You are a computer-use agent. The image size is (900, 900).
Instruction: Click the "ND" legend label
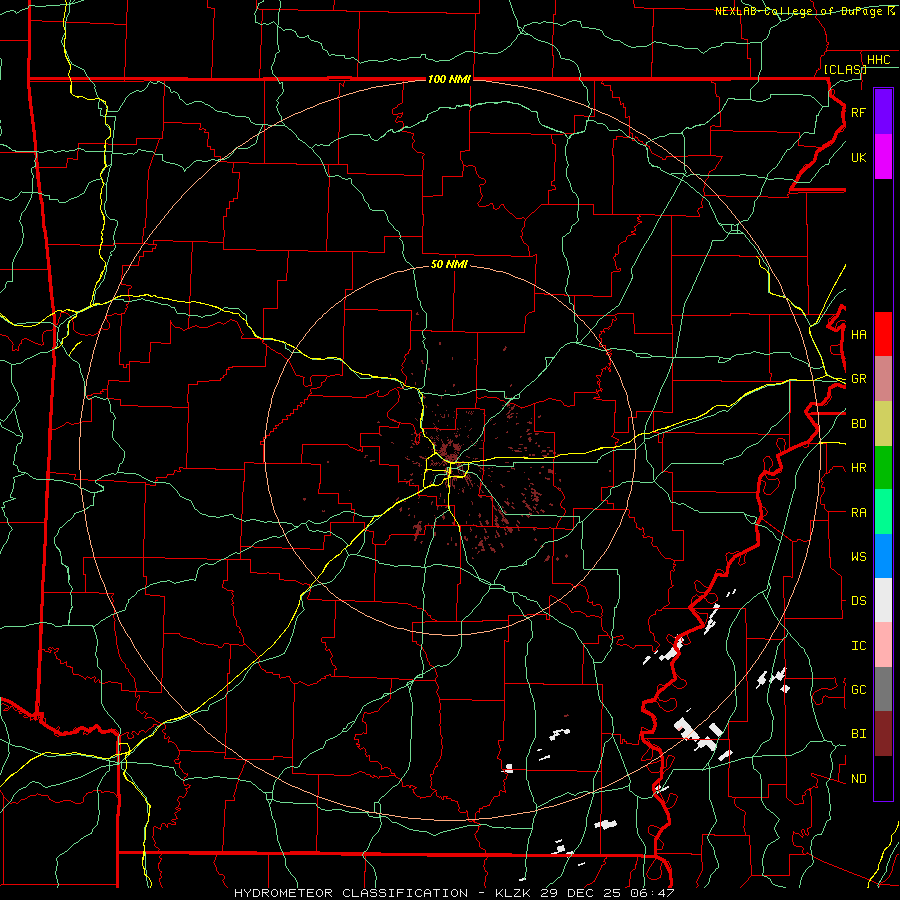pyautogui.click(x=858, y=779)
